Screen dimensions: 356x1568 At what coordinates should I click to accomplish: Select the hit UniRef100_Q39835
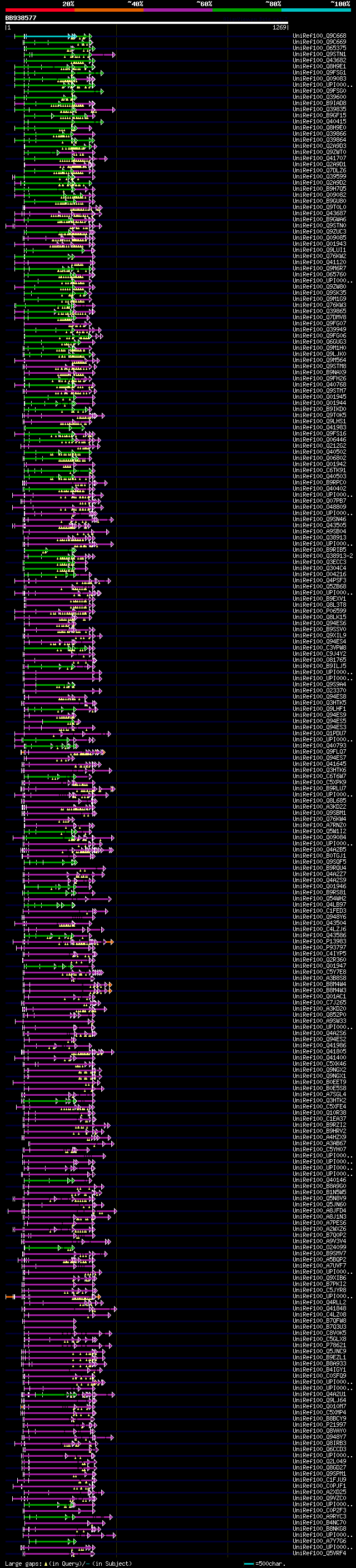click(319, 109)
